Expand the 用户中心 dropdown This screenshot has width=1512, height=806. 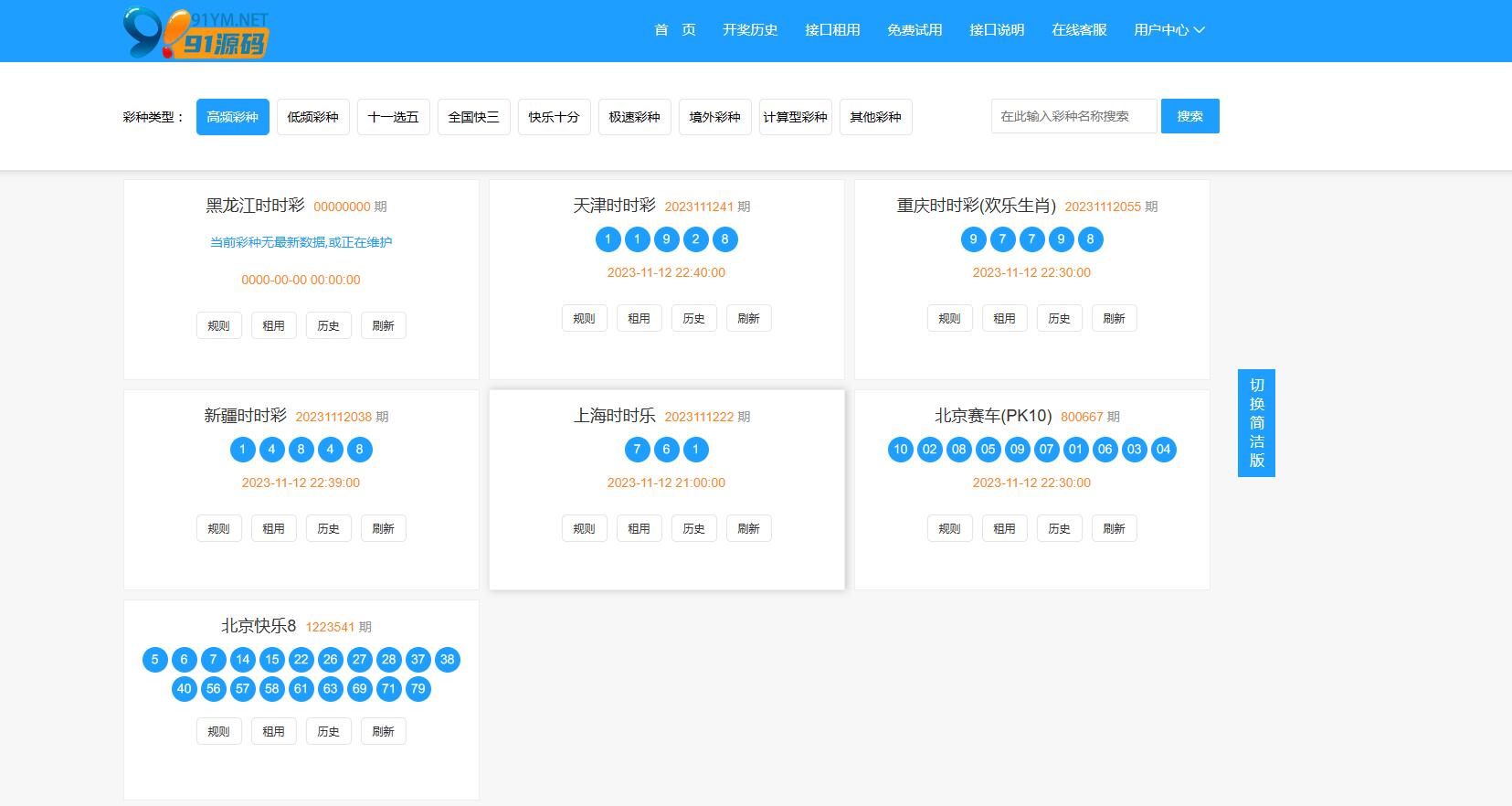pos(1168,30)
